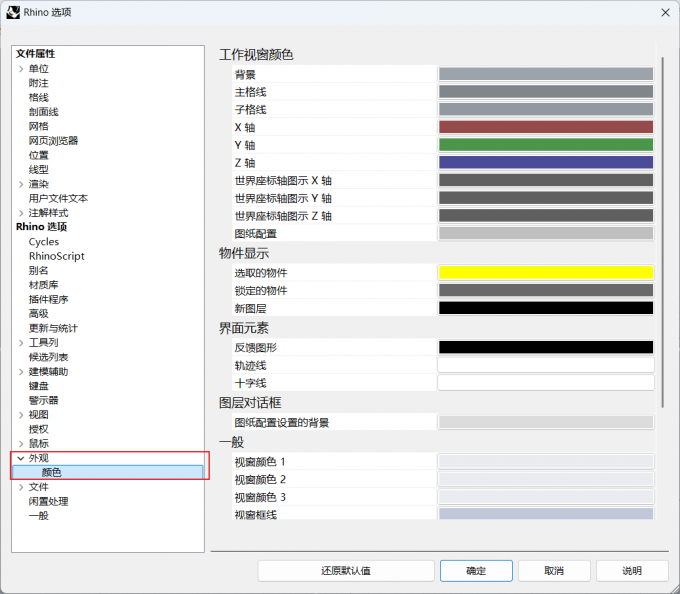Select 键盘 in the tree

pyautogui.click(x=39, y=386)
